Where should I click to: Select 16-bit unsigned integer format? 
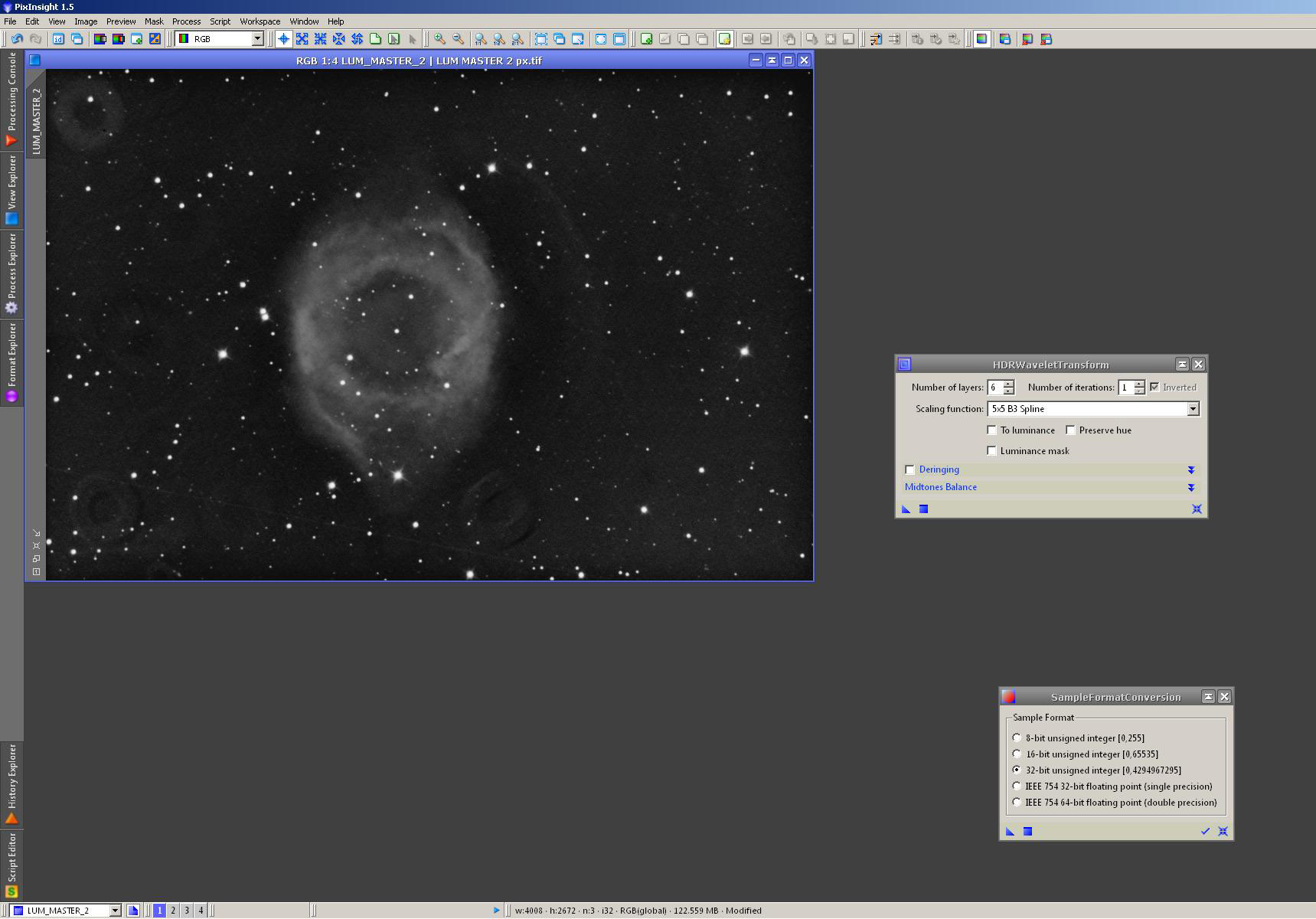point(1017,754)
